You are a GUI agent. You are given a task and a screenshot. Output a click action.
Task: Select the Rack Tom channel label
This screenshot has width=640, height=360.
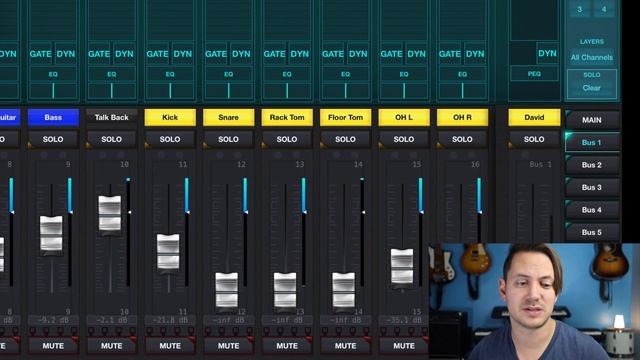click(x=287, y=118)
